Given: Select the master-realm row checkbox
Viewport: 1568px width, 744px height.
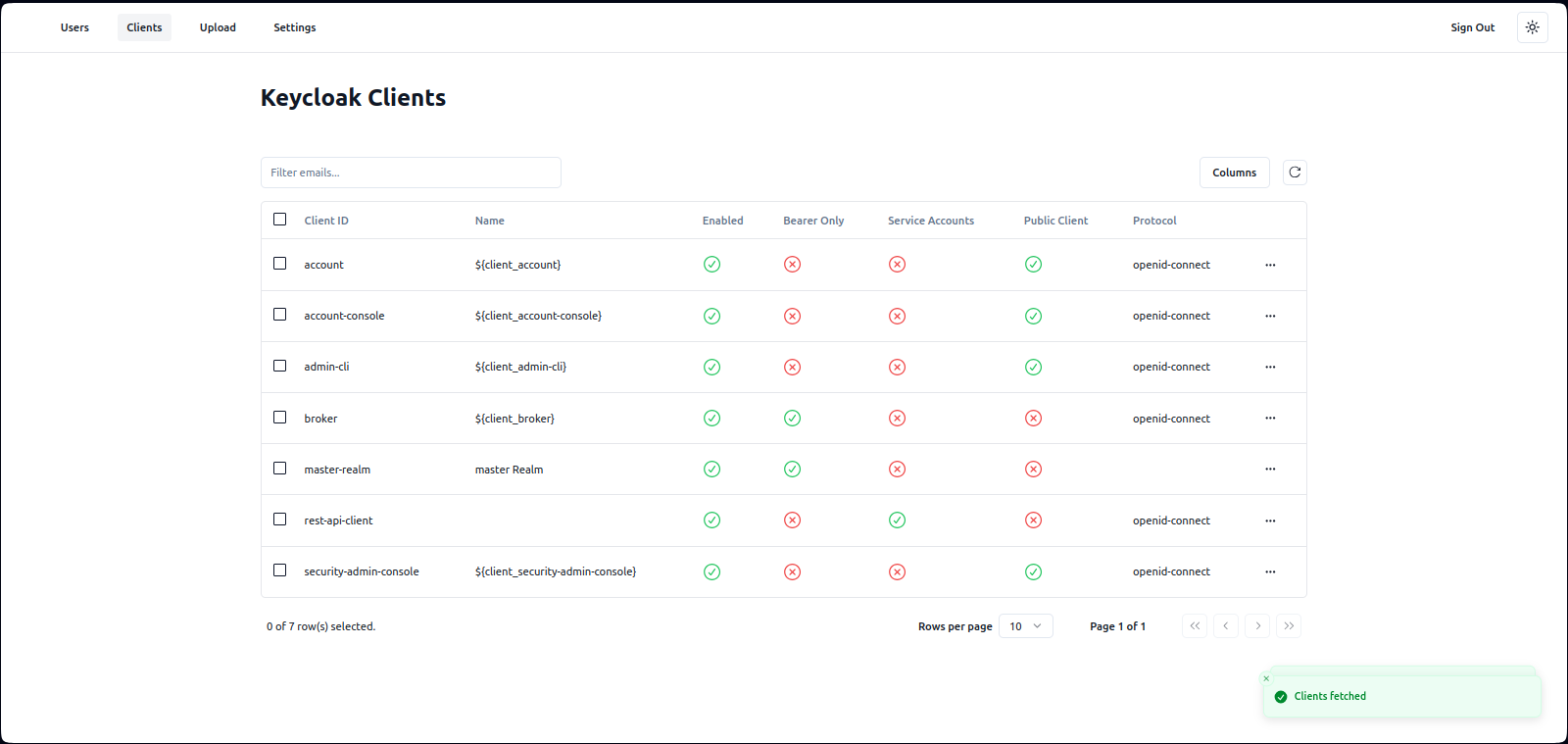Looking at the screenshot, I should 280,469.
